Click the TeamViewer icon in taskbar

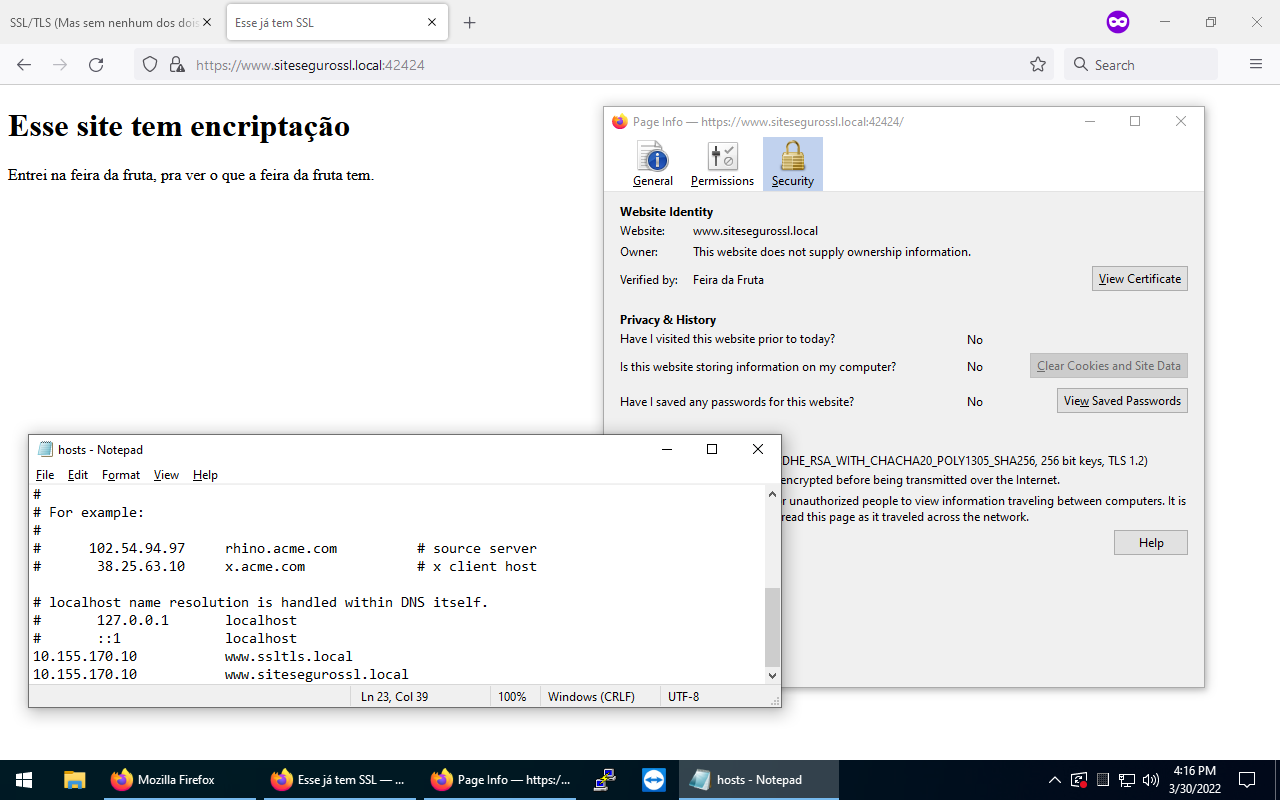pos(654,780)
